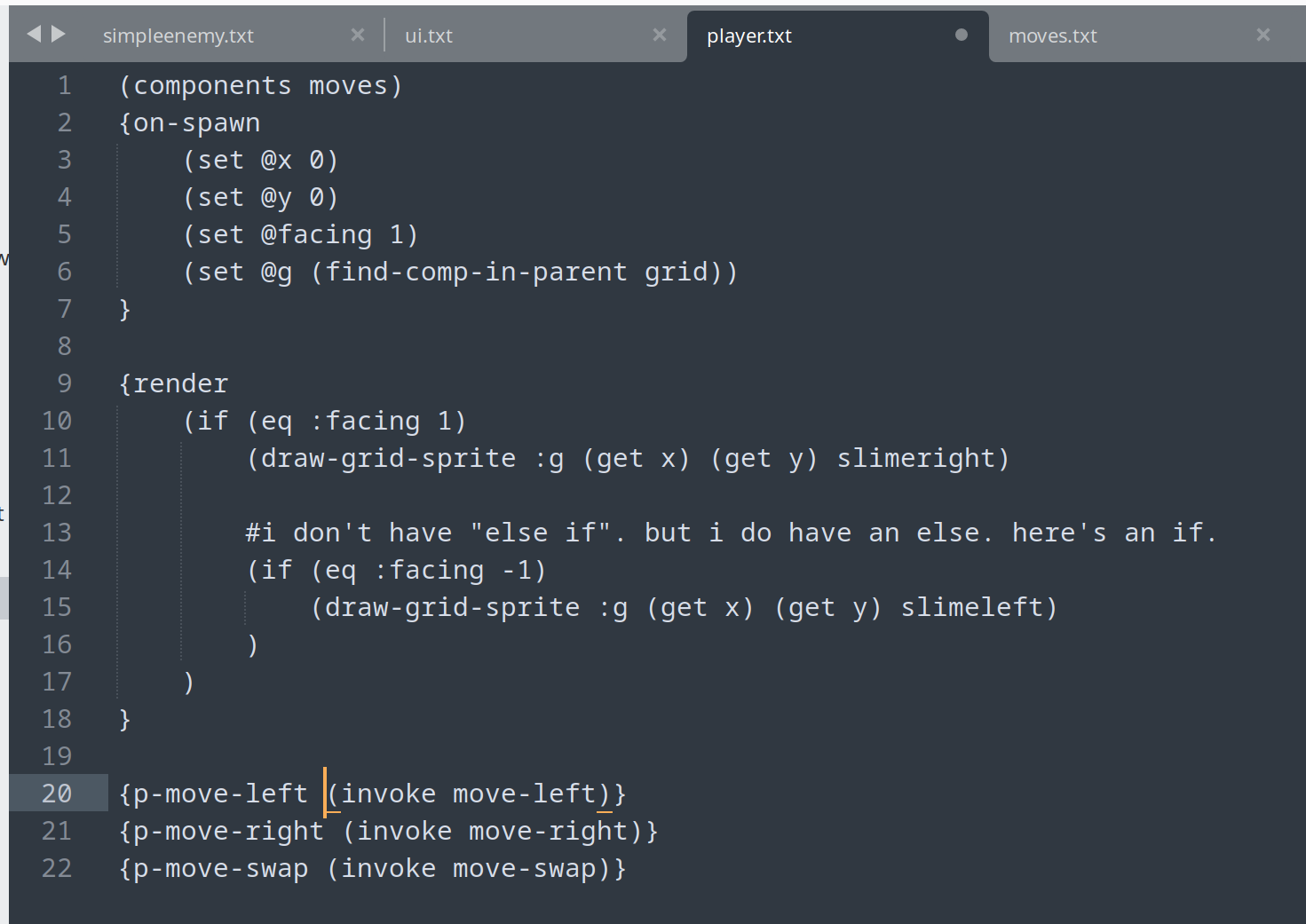This screenshot has height=924, width=1306.
Task: Select line number 1 in the gutter
Action: (x=64, y=84)
